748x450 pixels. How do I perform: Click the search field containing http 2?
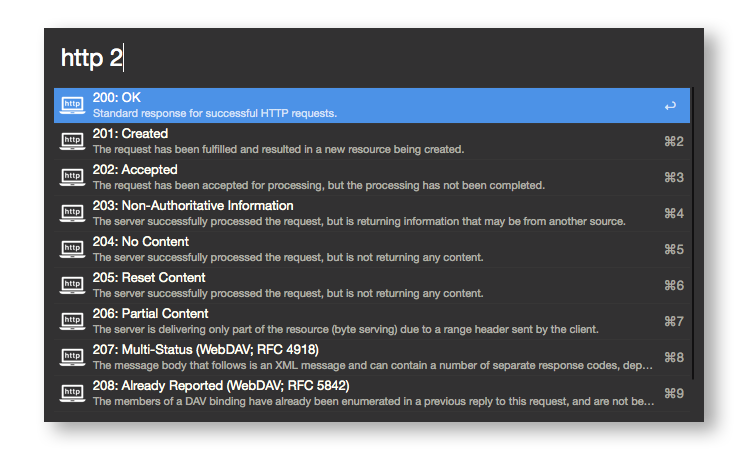(x=370, y=58)
